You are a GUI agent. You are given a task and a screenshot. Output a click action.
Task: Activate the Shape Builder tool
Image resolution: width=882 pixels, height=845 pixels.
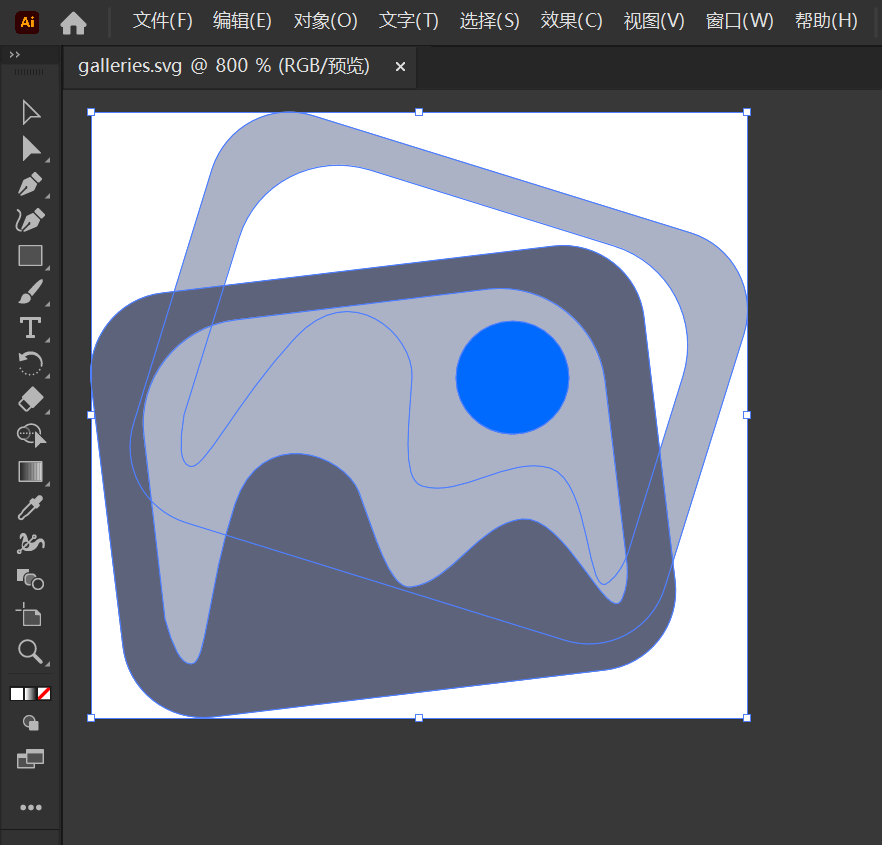32,435
